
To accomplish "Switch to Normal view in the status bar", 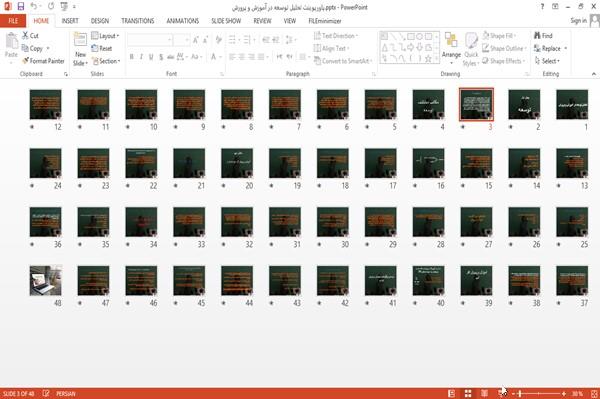I will [452, 393].
